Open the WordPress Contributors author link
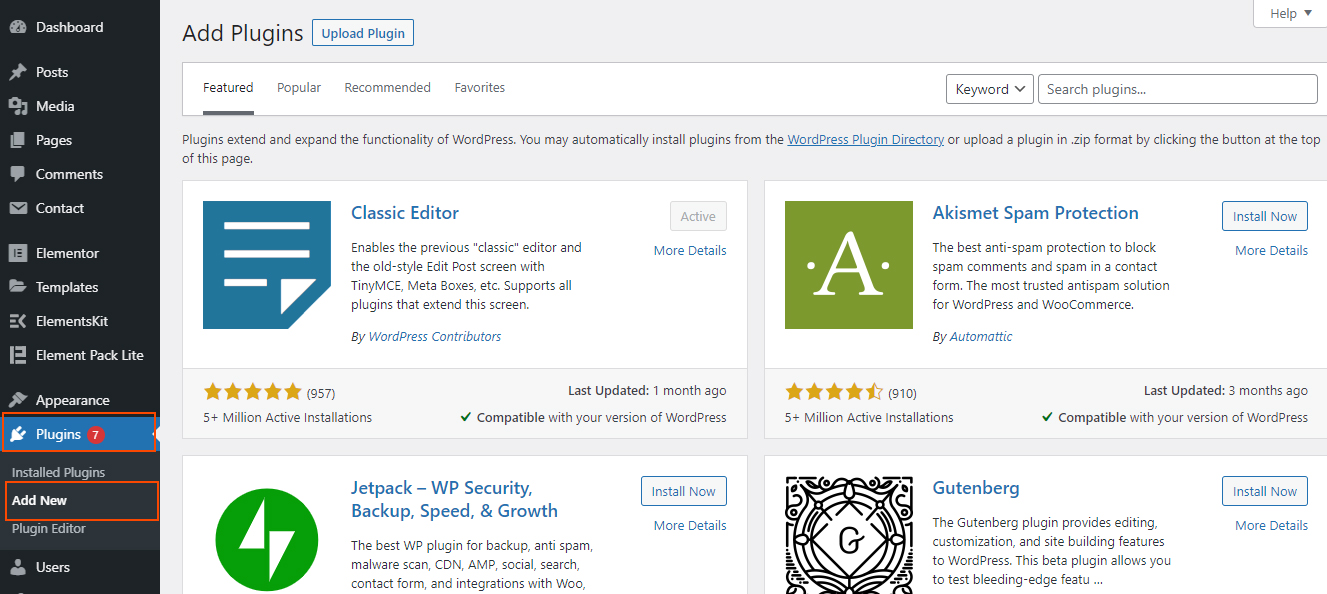This screenshot has width=1327, height=594. point(435,337)
